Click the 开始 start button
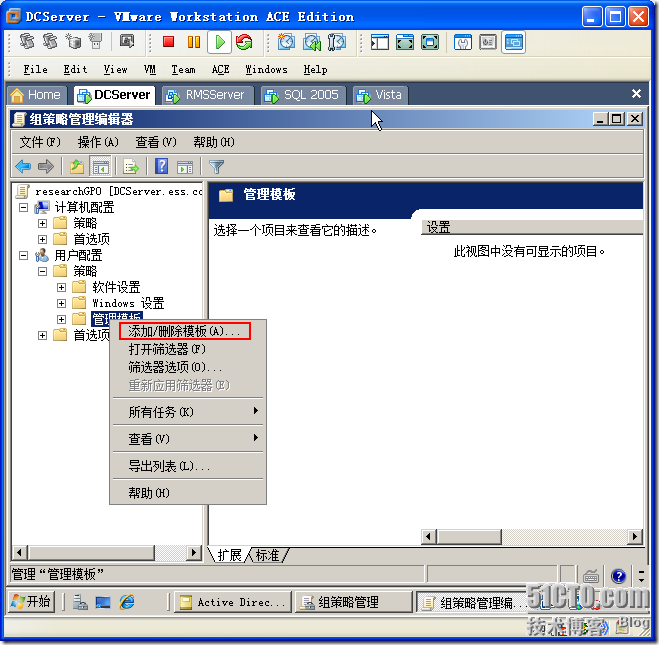Viewport: 659px width, 645px height. (31, 602)
